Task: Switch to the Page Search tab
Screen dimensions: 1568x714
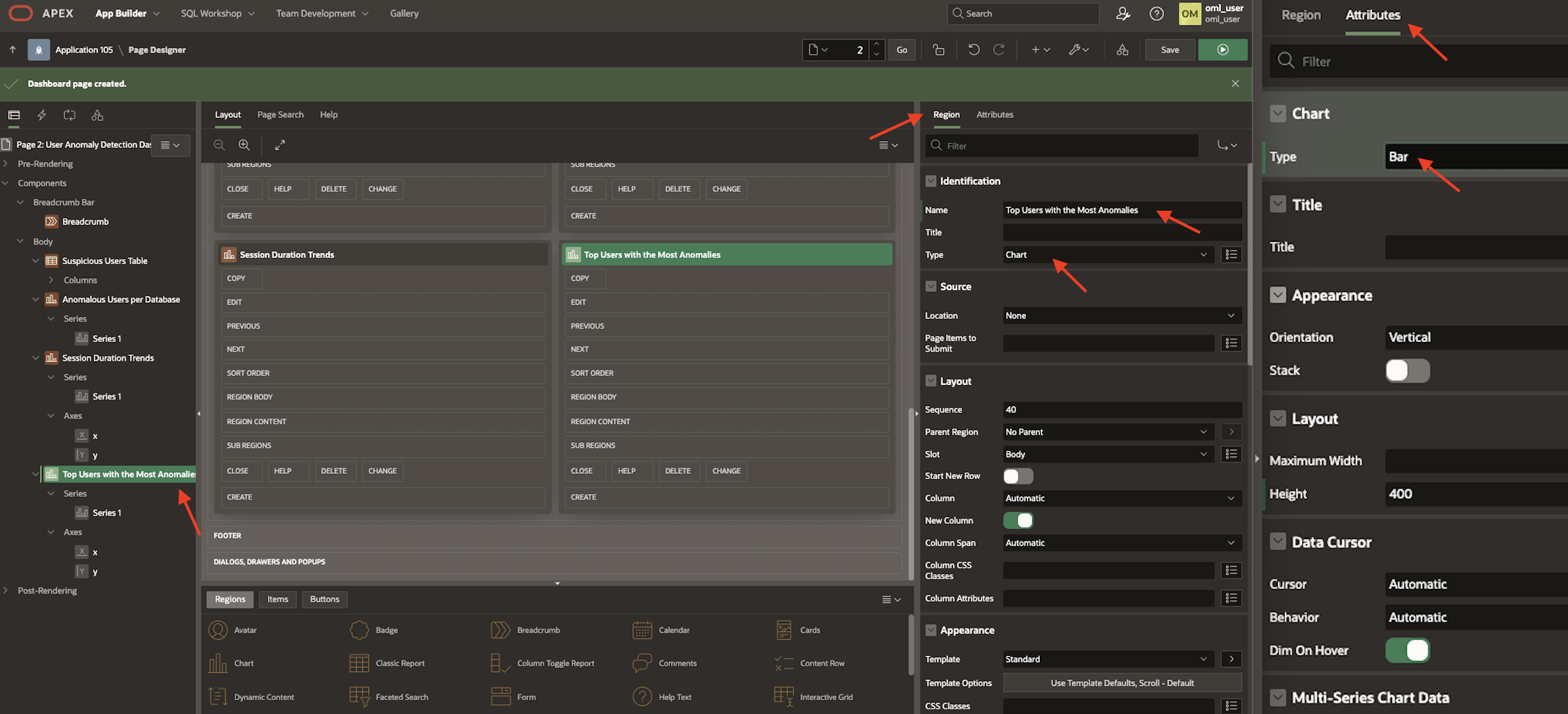Action: pyautogui.click(x=280, y=115)
